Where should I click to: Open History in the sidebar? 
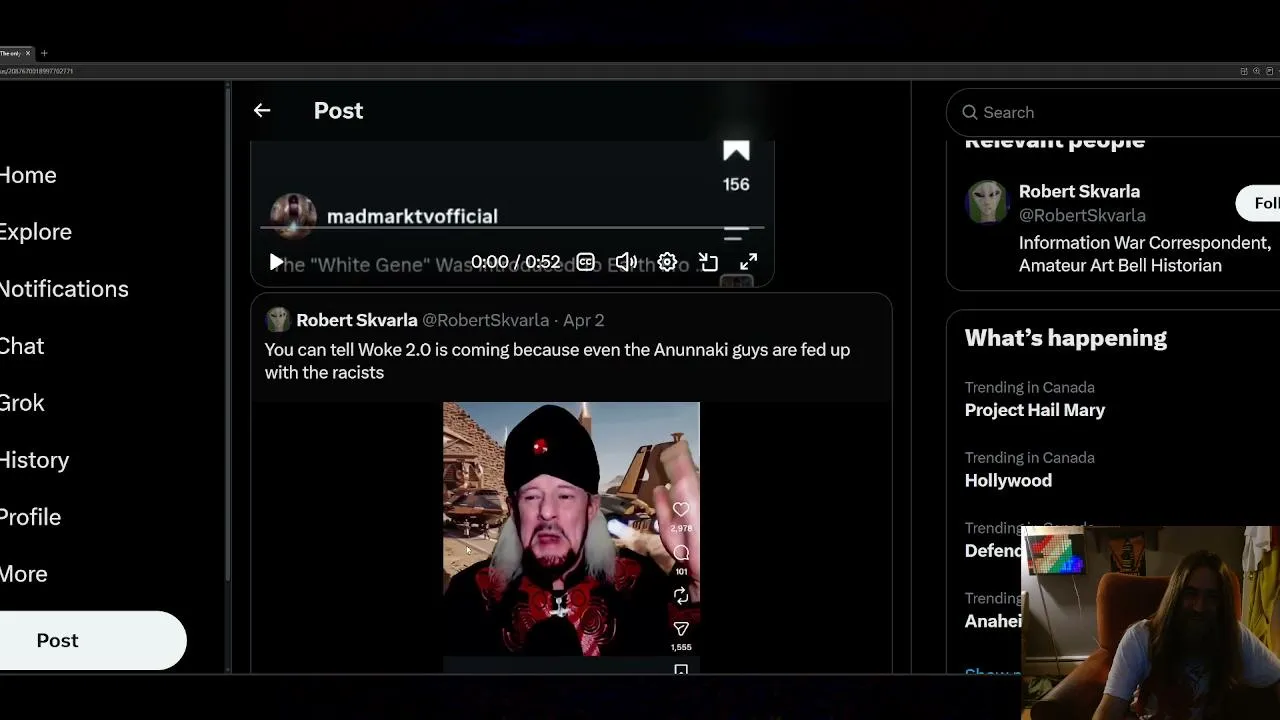[x=34, y=460]
